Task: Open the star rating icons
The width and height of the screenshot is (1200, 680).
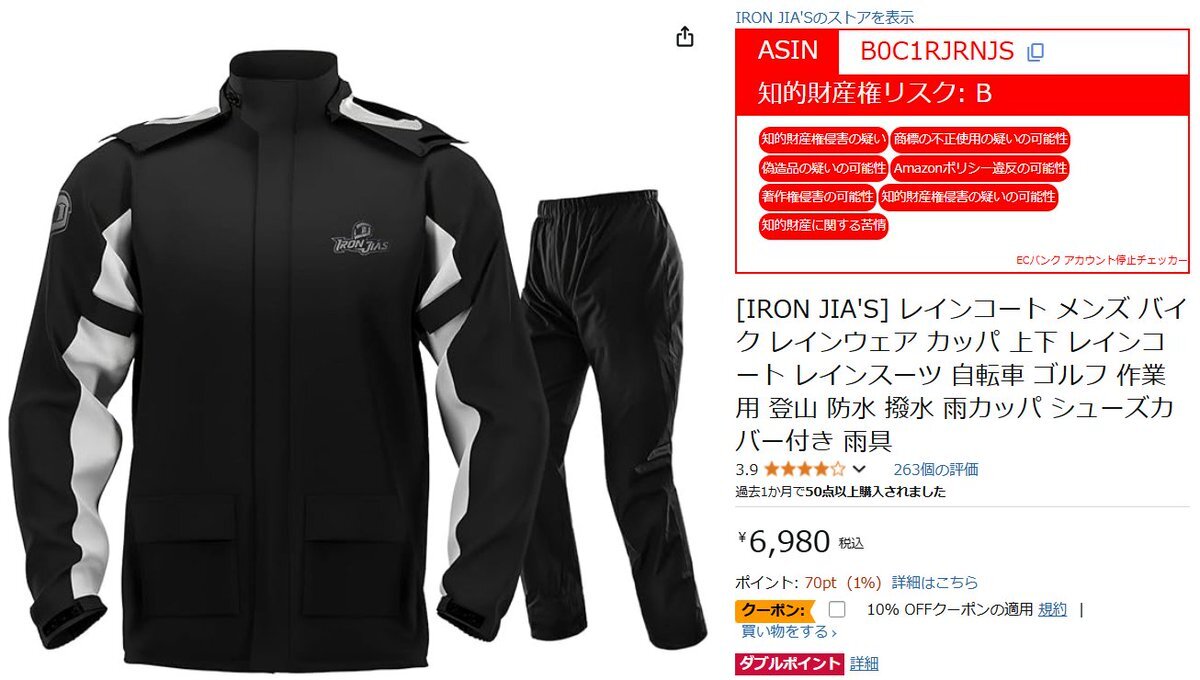Action: click(x=805, y=469)
